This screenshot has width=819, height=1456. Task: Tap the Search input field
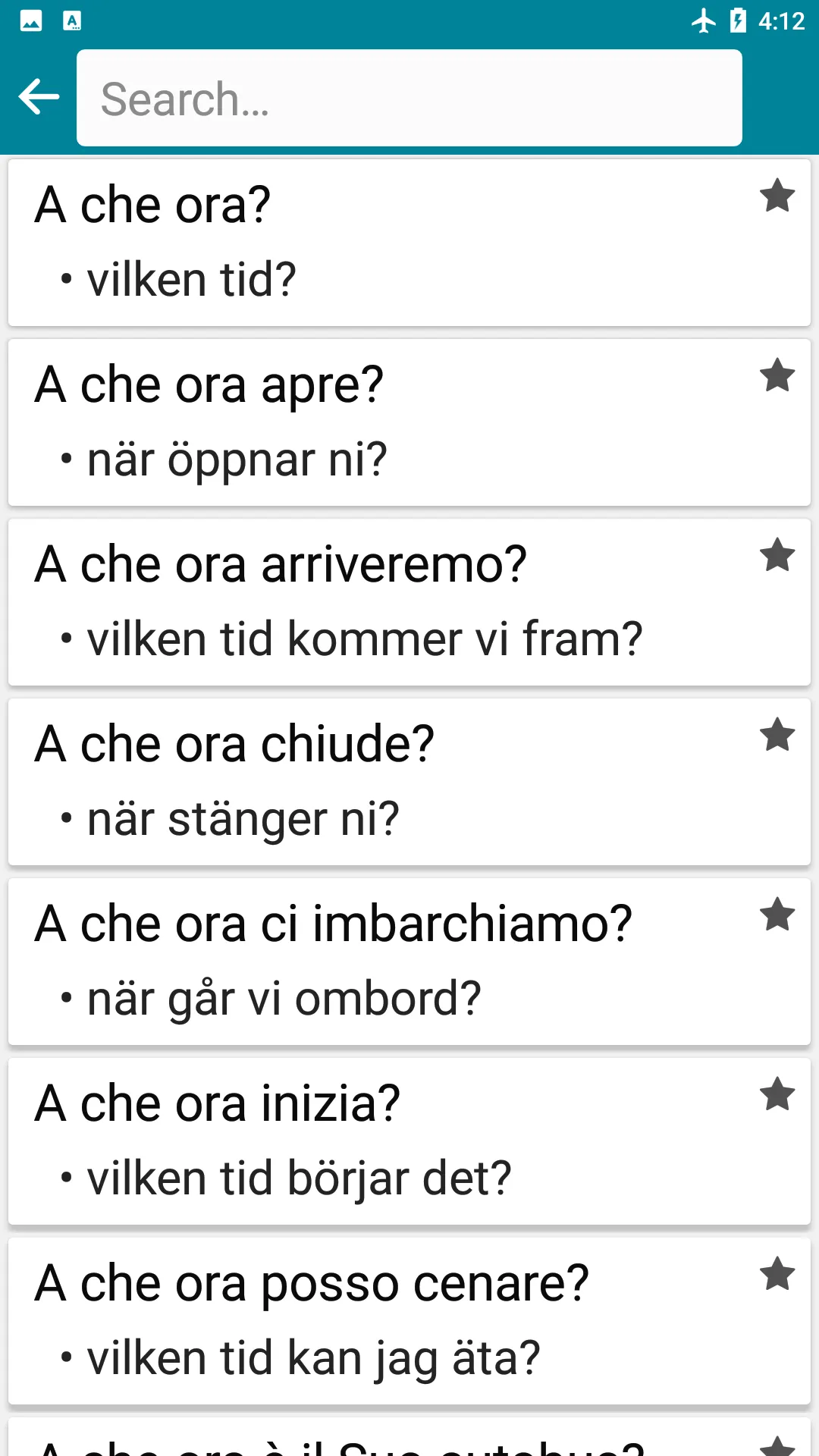tap(409, 98)
